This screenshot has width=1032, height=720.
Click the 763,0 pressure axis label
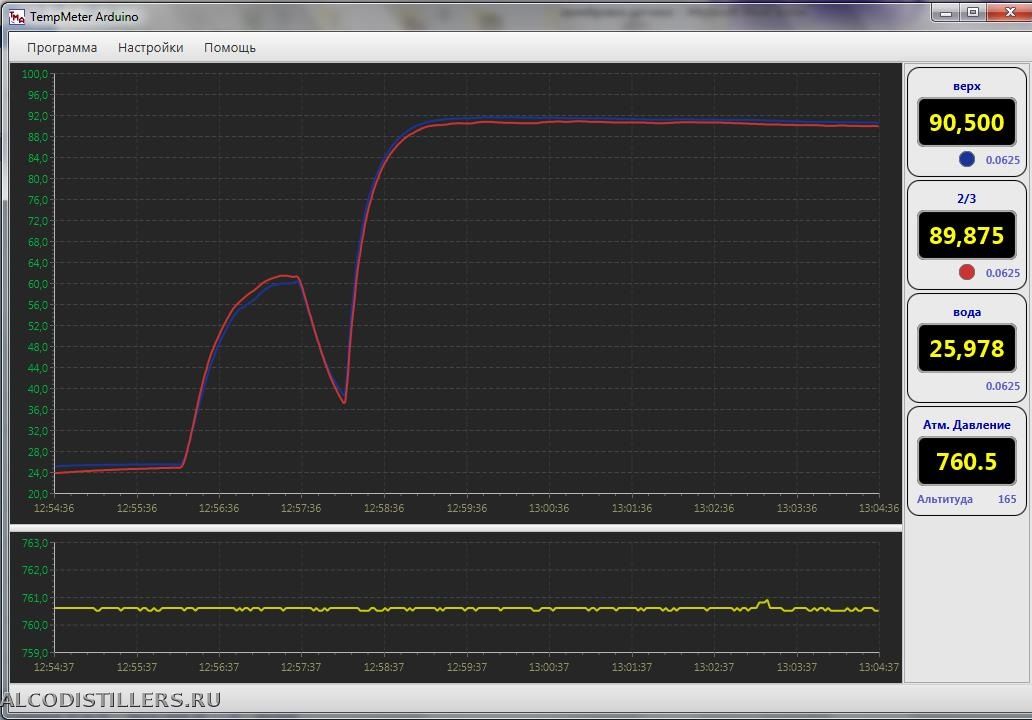(35, 544)
